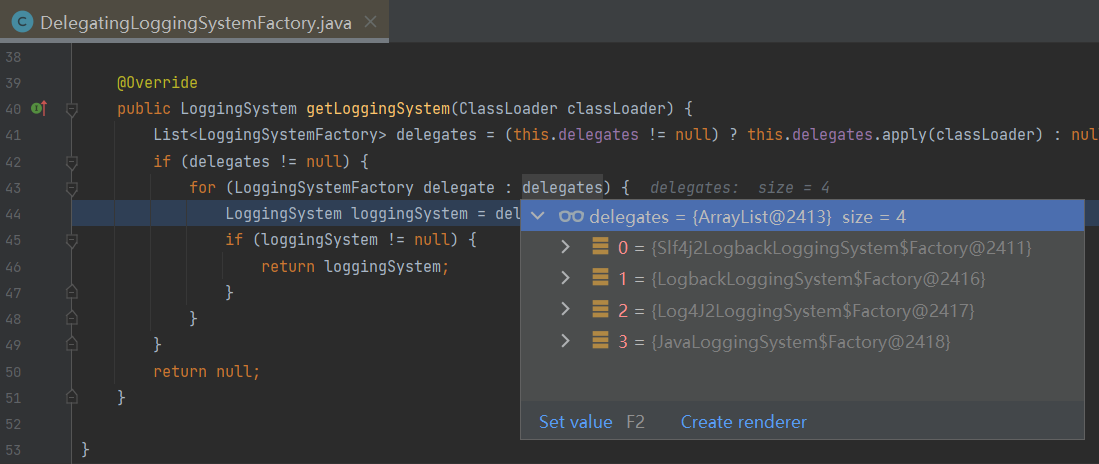Screen dimensions: 1099x464
Task: Collapse the for loop fold at line 43
Action: point(71,188)
